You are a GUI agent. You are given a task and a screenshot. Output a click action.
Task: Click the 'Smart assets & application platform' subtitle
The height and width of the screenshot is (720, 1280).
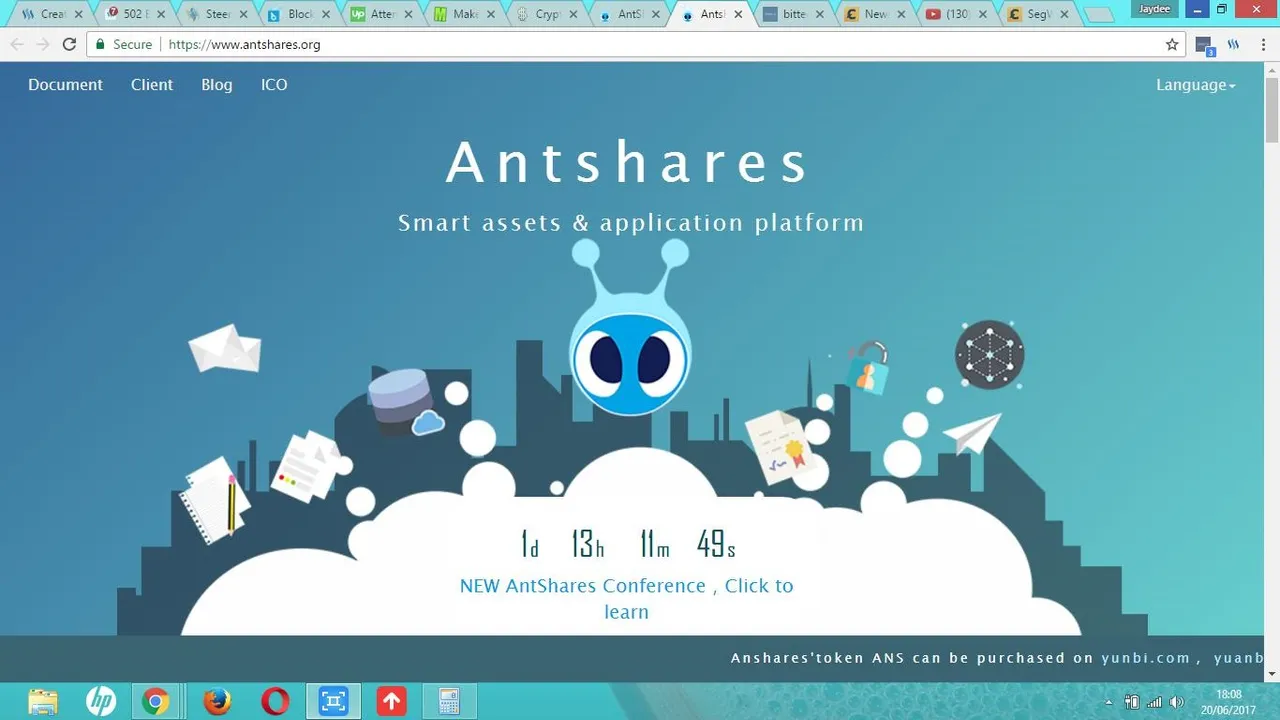click(x=631, y=223)
